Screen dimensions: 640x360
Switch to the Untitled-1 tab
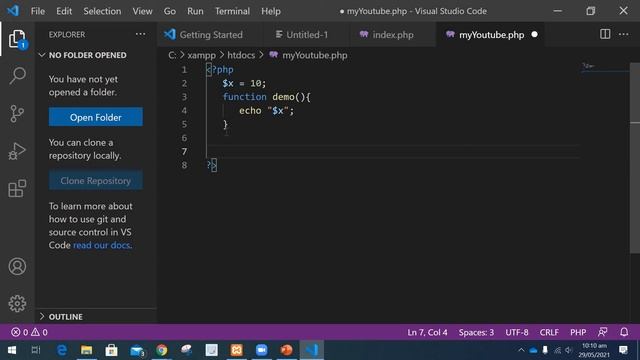(x=306, y=35)
